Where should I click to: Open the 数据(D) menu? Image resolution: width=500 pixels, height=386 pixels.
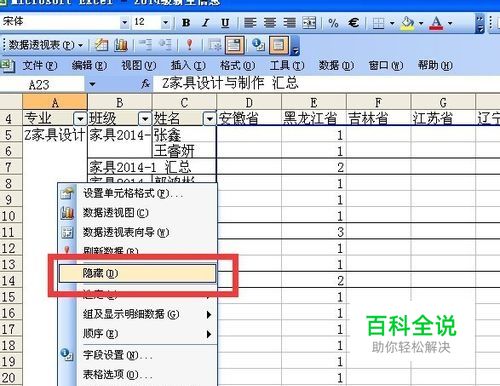(x=336, y=65)
